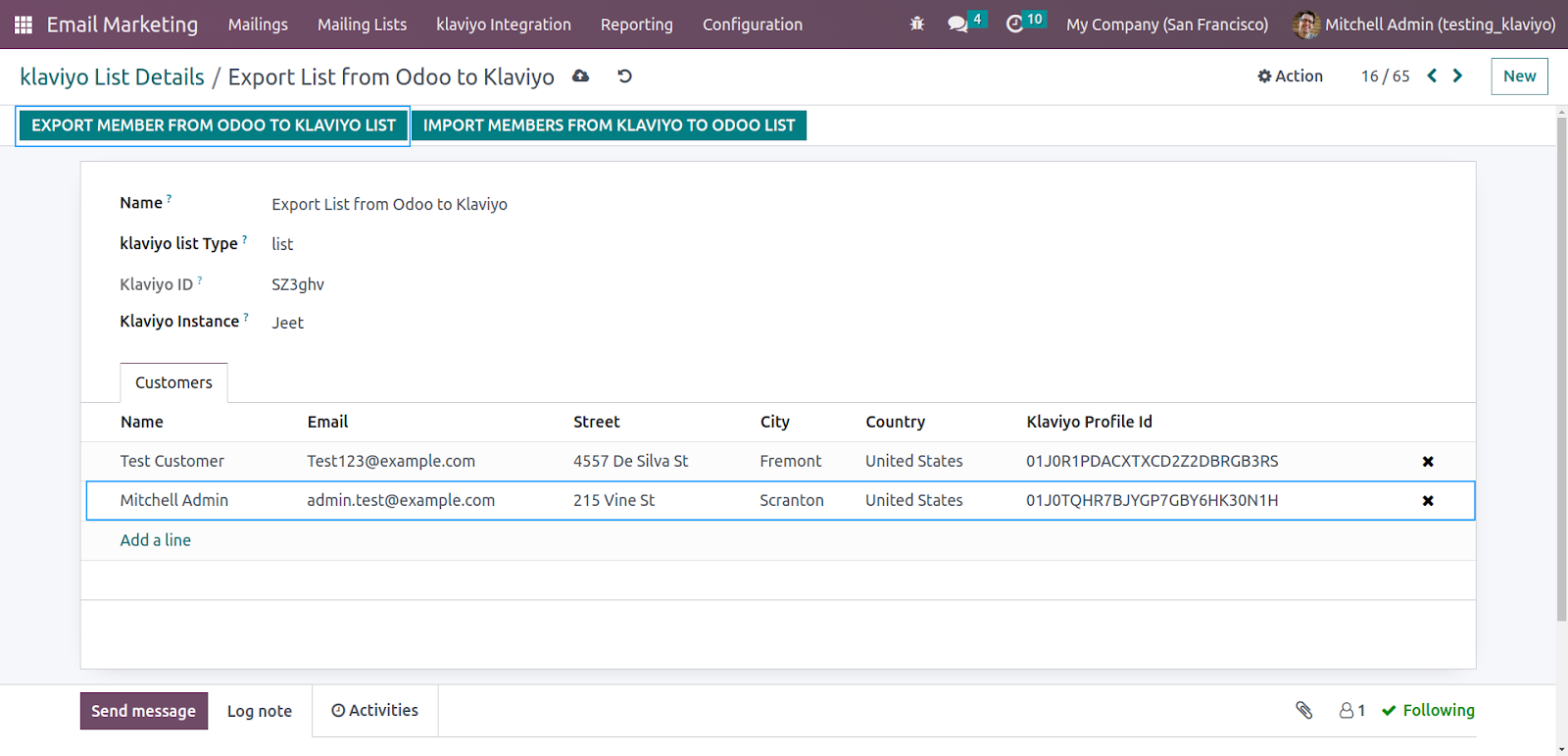Click the Klaviyo ID value SZ3ghv
Screen dimensions: 1568x756
tap(298, 284)
